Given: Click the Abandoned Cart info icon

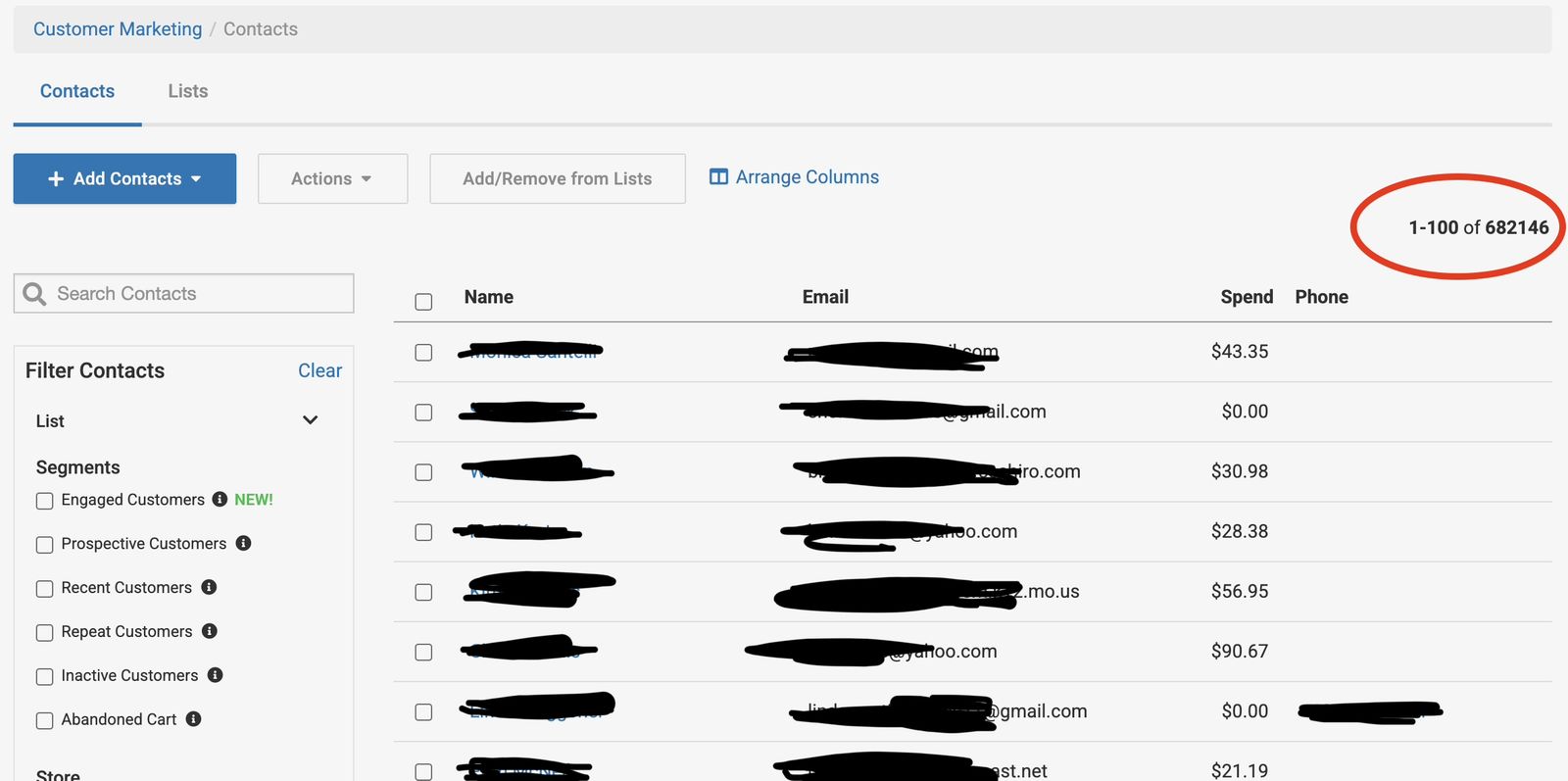Looking at the screenshot, I should click(x=194, y=719).
